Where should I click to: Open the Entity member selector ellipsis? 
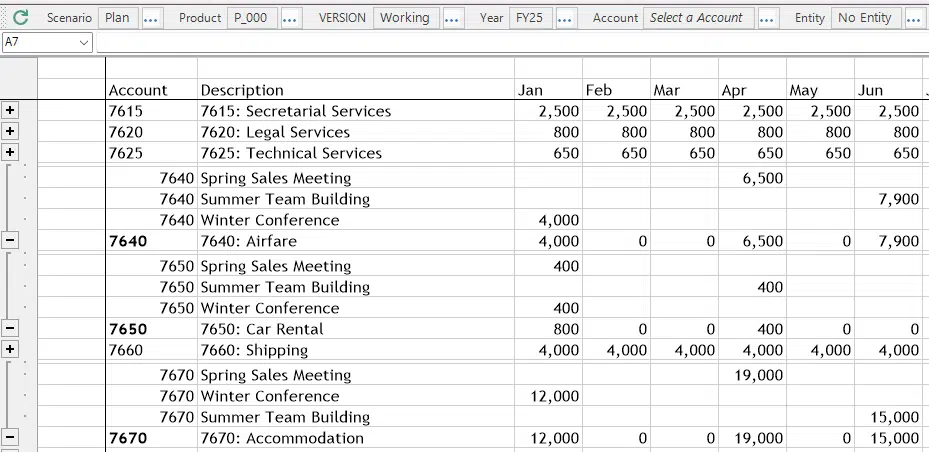coord(914,18)
